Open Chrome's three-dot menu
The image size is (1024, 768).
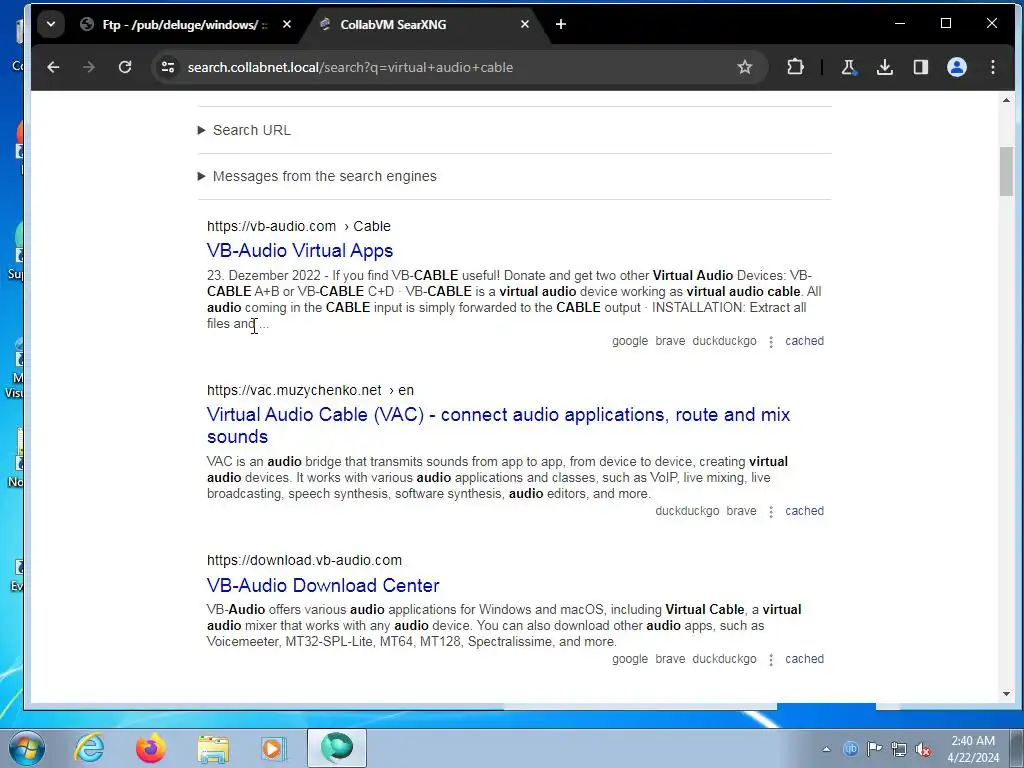(x=993, y=67)
